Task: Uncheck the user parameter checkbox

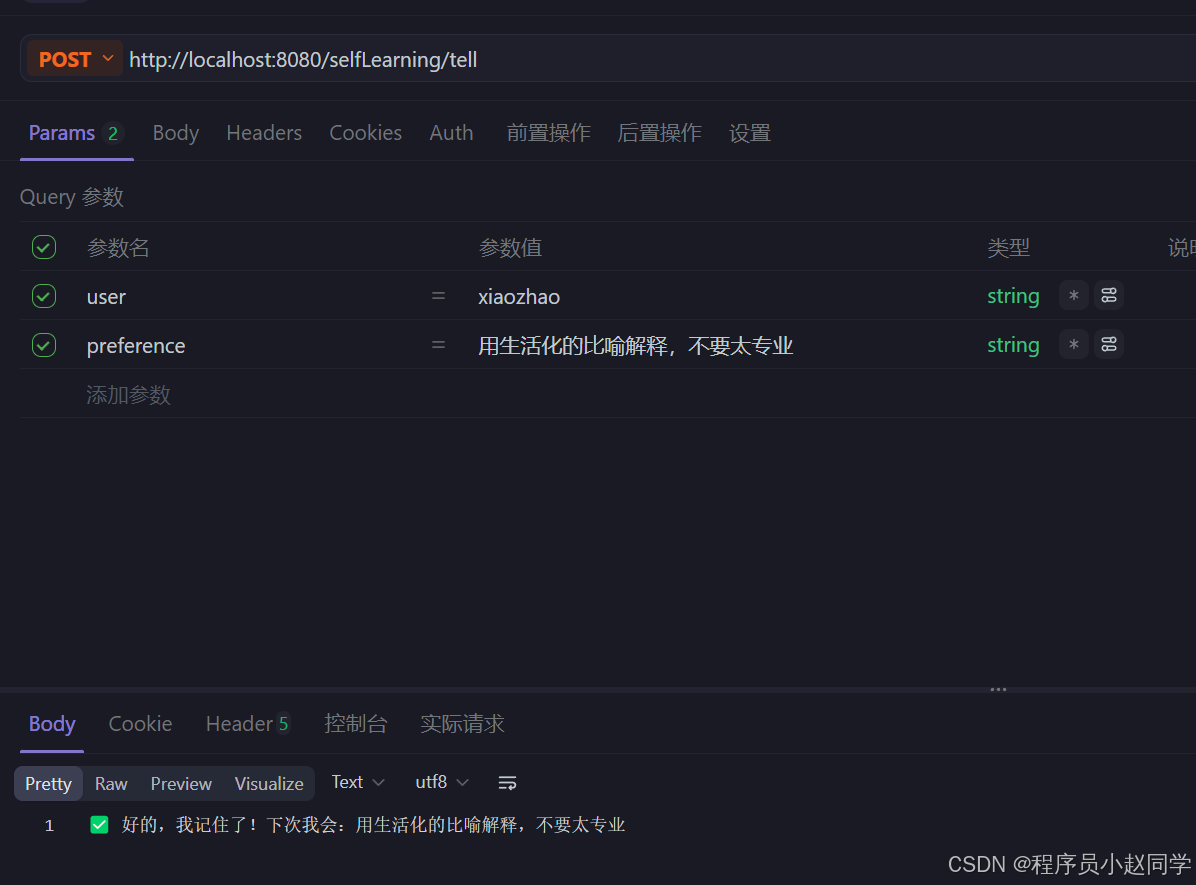Action: tap(43, 295)
